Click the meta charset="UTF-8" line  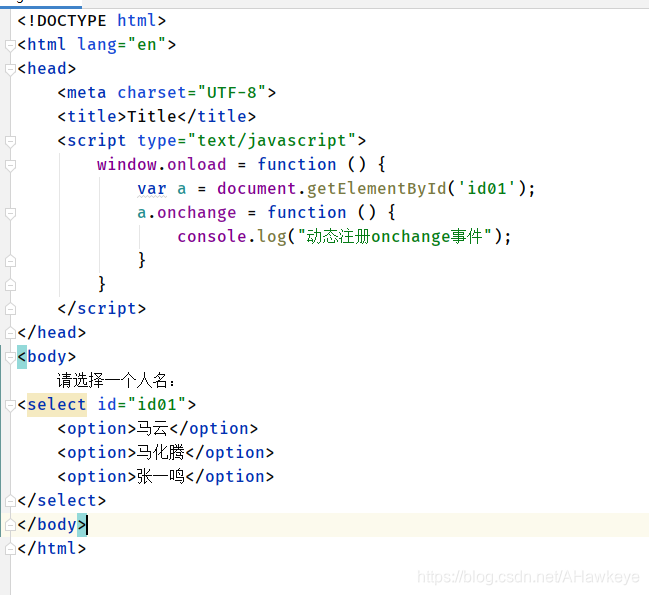(166, 93)
